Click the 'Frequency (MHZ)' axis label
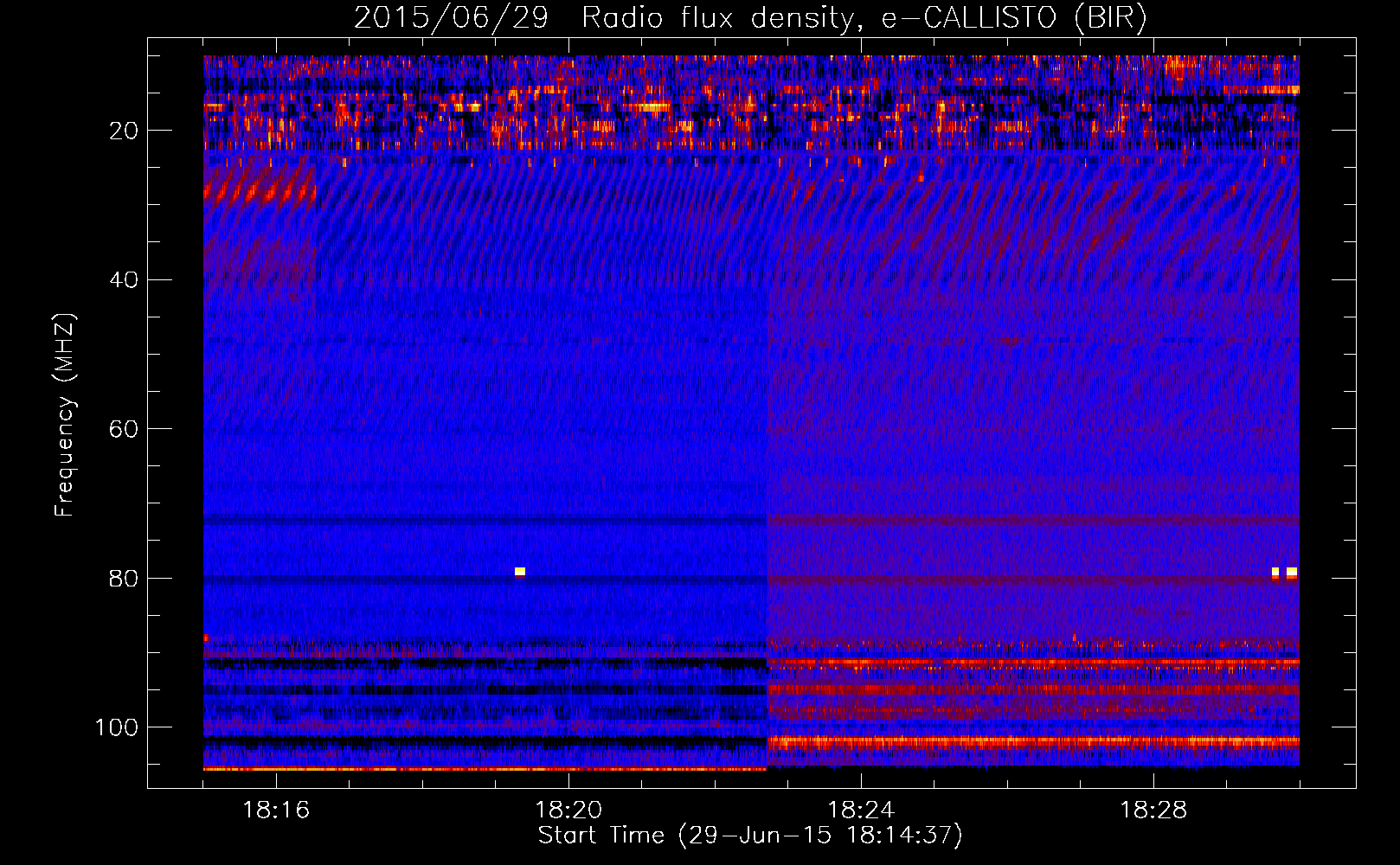The image size is (1400, 865). point(65,415)
